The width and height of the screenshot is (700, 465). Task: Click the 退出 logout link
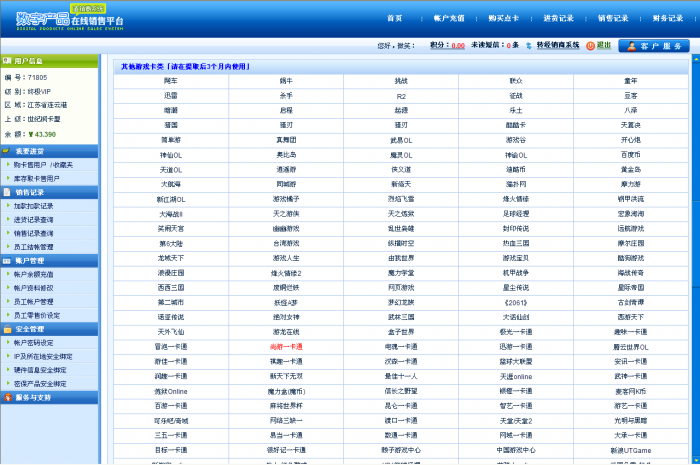click(x=604, y=45)
